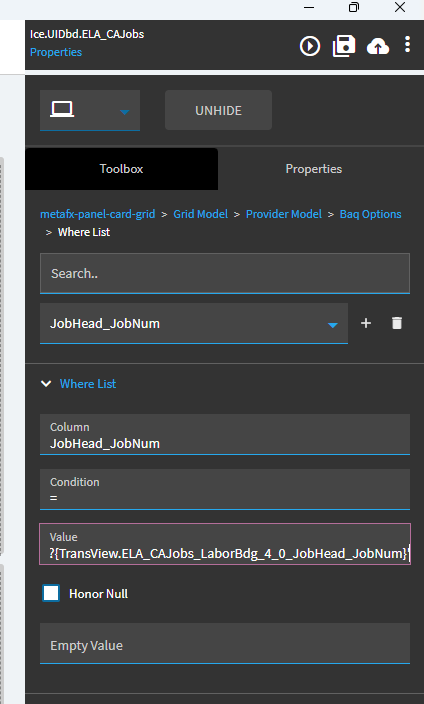Add a new where list item
The height and width of the screenshot is (704, 424).
click(366, 323)
